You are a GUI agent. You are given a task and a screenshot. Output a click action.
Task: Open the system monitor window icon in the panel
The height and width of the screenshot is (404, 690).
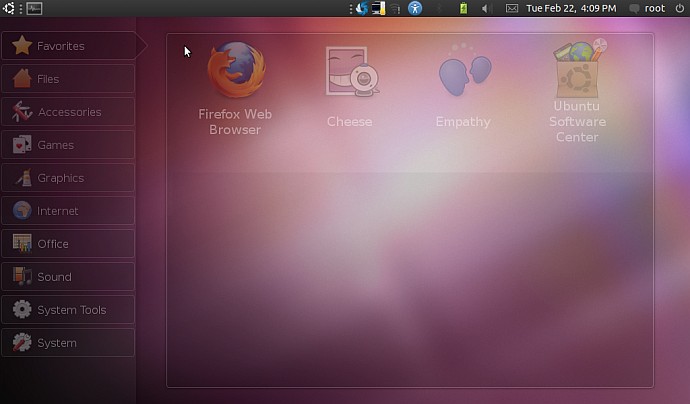[x=34, y=8]
